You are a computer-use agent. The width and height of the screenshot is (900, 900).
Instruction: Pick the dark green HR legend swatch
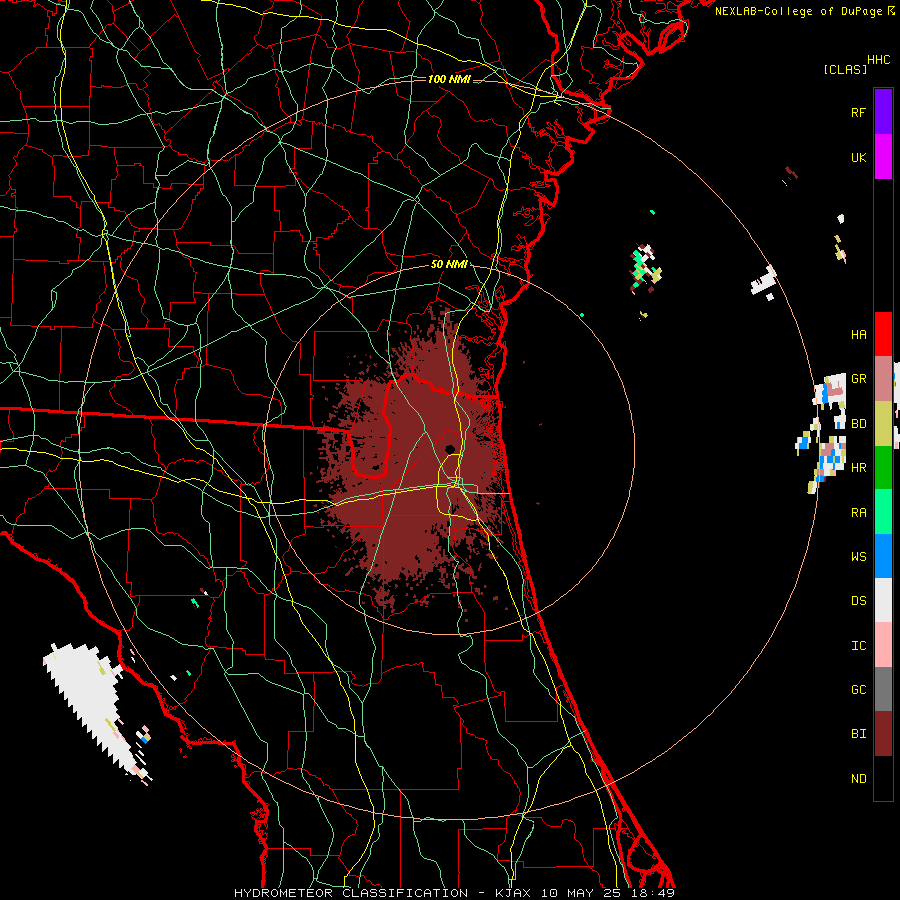[x=883, y=467]
